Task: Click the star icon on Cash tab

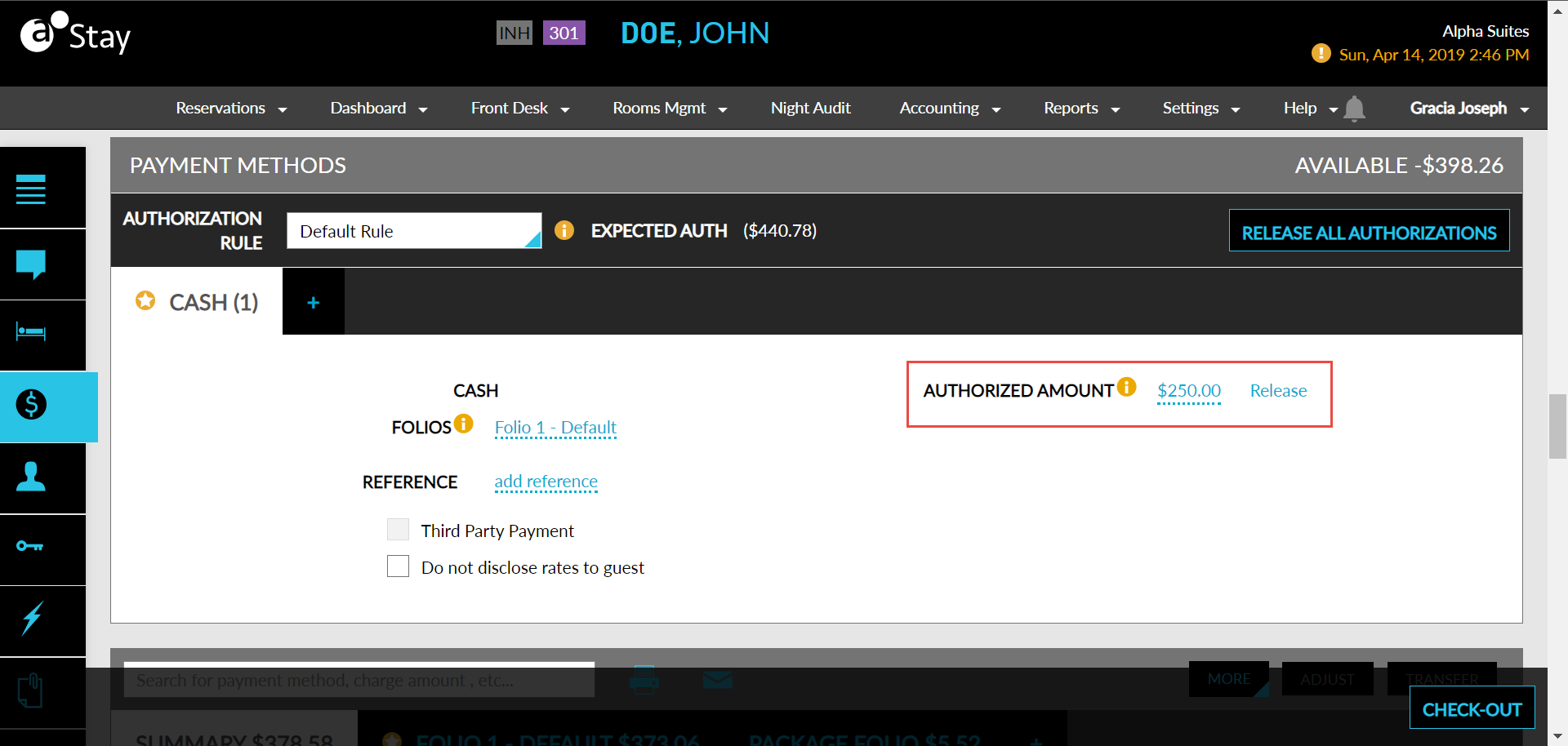Action: [x=145, y=301]
